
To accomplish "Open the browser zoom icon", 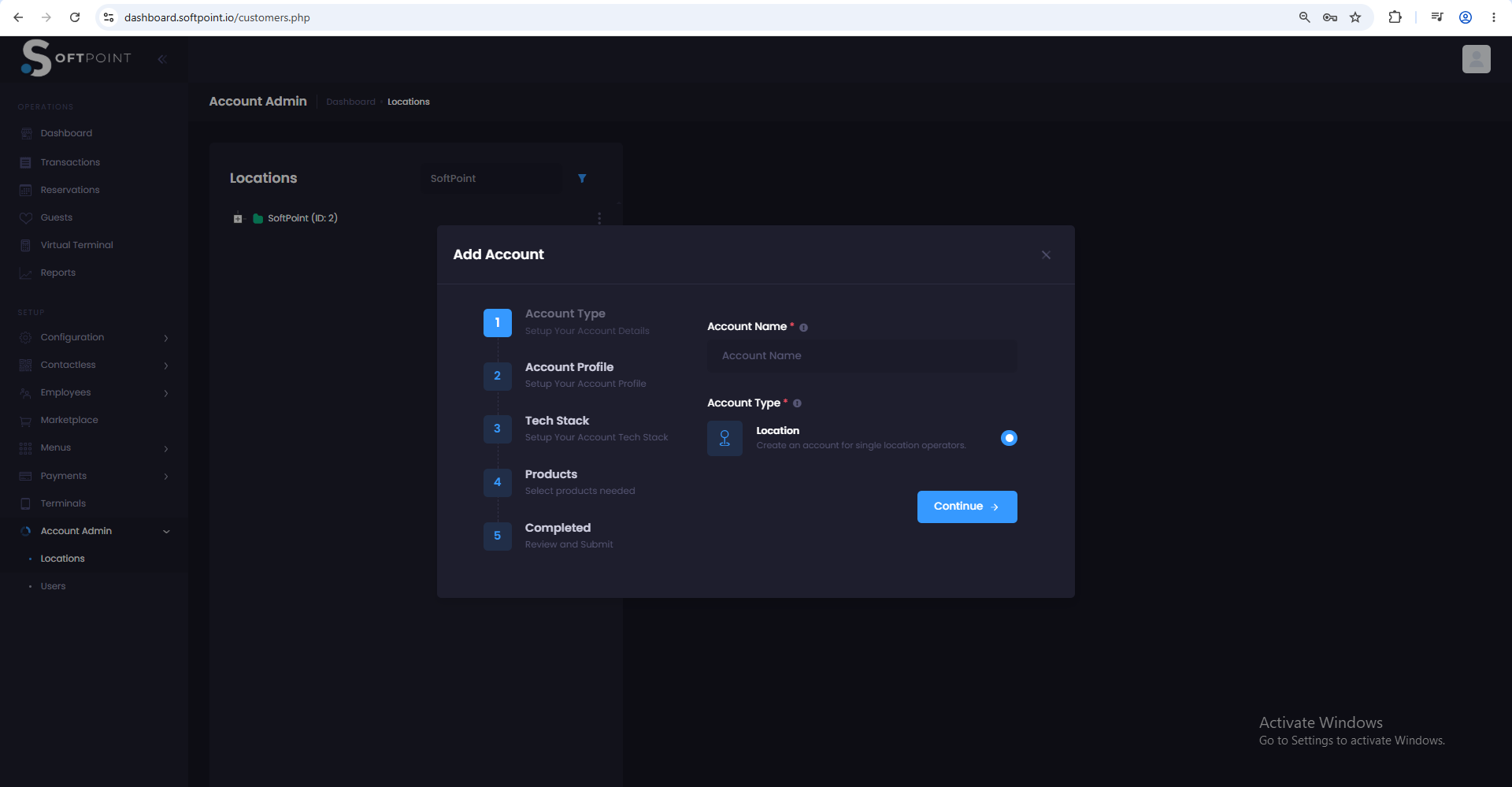I will pyautogui.click(x=1304, y=17).
